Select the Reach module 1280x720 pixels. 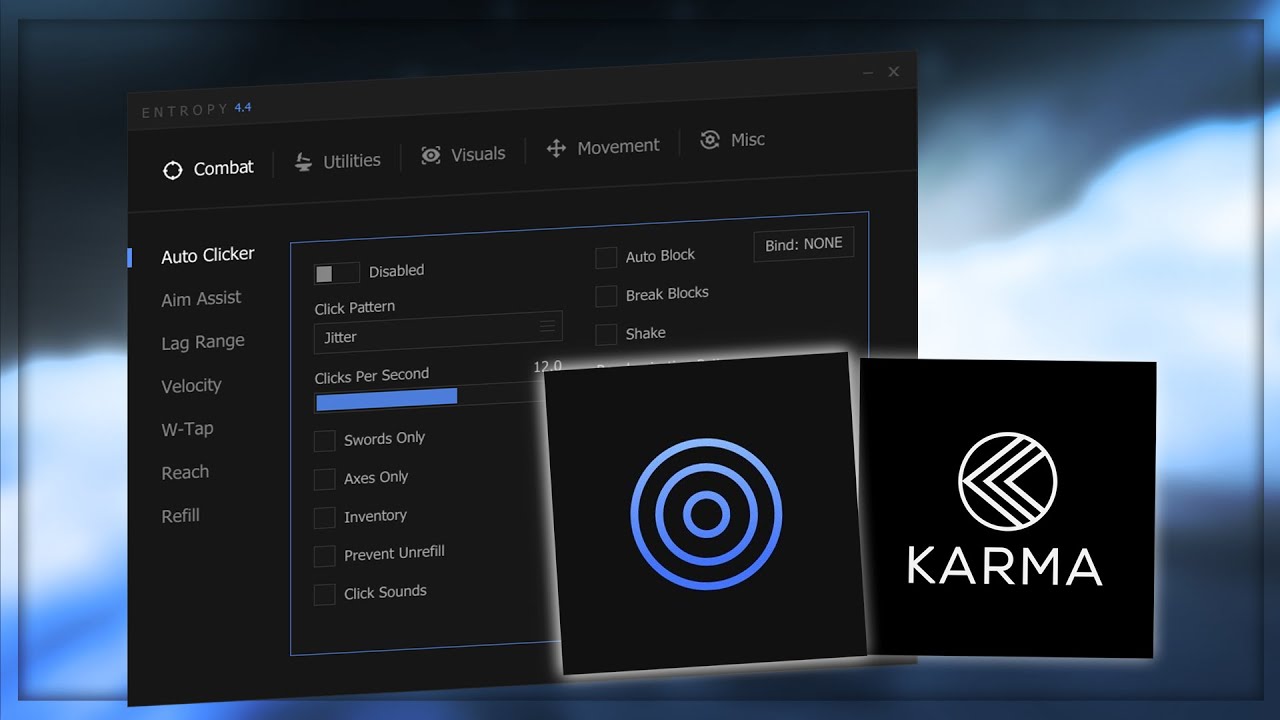tap(185, 472)
